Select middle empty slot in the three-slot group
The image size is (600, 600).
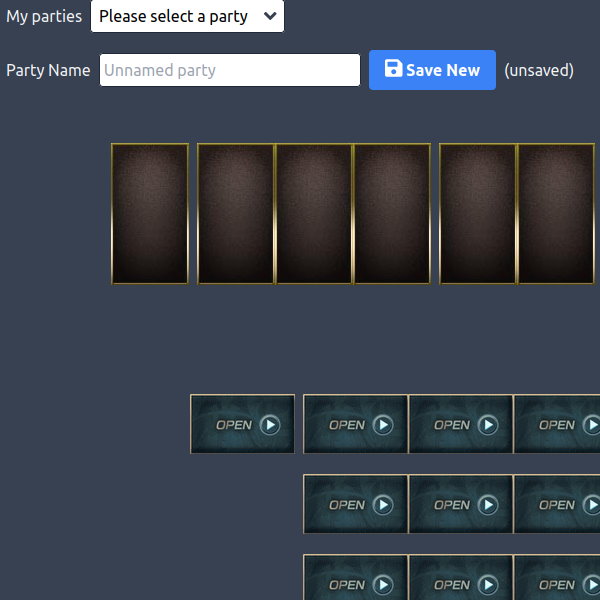pyautogui.click(x=314, y=214)
